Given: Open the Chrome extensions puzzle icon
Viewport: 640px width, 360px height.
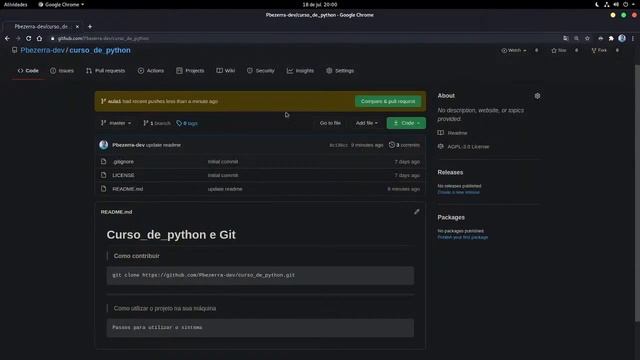Looking at the screenshot, I should (x=611, y=38).
